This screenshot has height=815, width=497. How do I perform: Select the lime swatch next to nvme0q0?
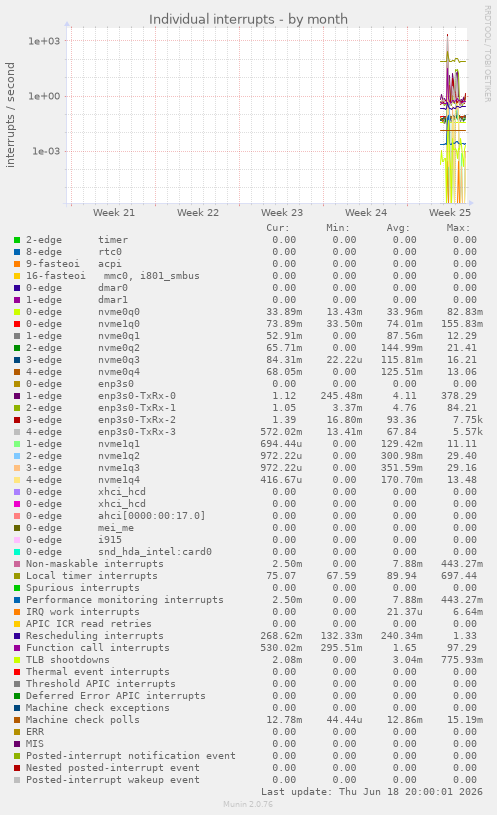point(17,312)
